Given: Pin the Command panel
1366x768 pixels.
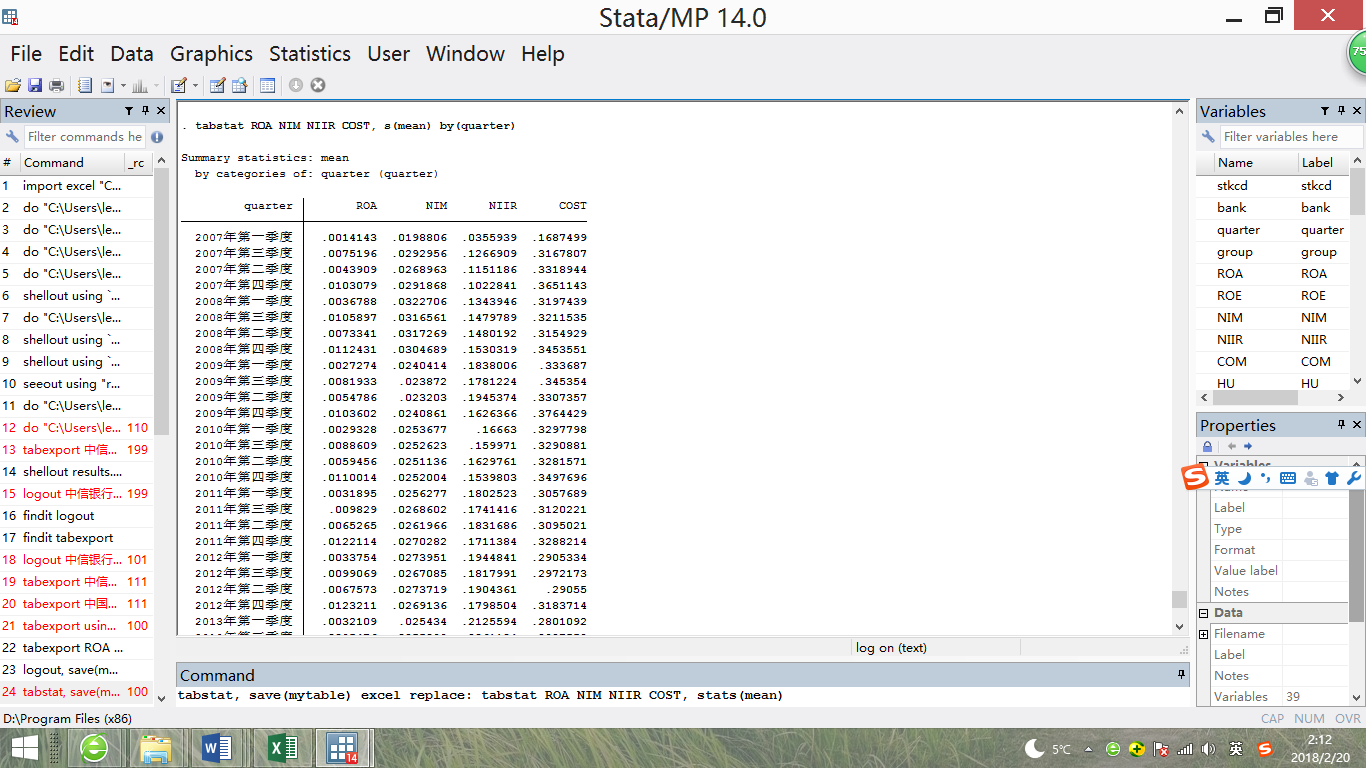Looking at the screenshot, I should click(1181, 675).
